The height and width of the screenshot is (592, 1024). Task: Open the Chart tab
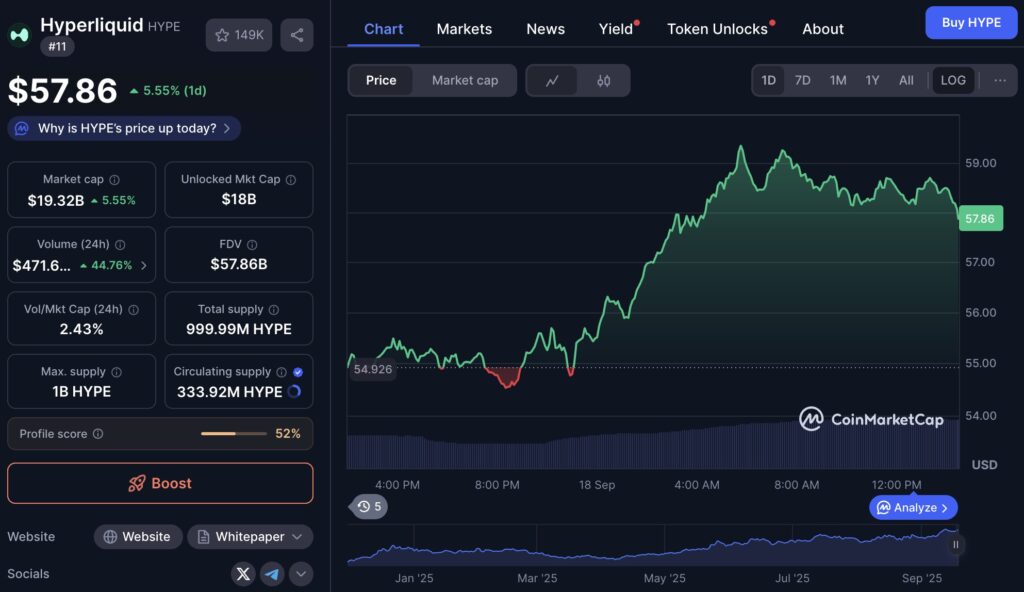[x=383, y=29]
